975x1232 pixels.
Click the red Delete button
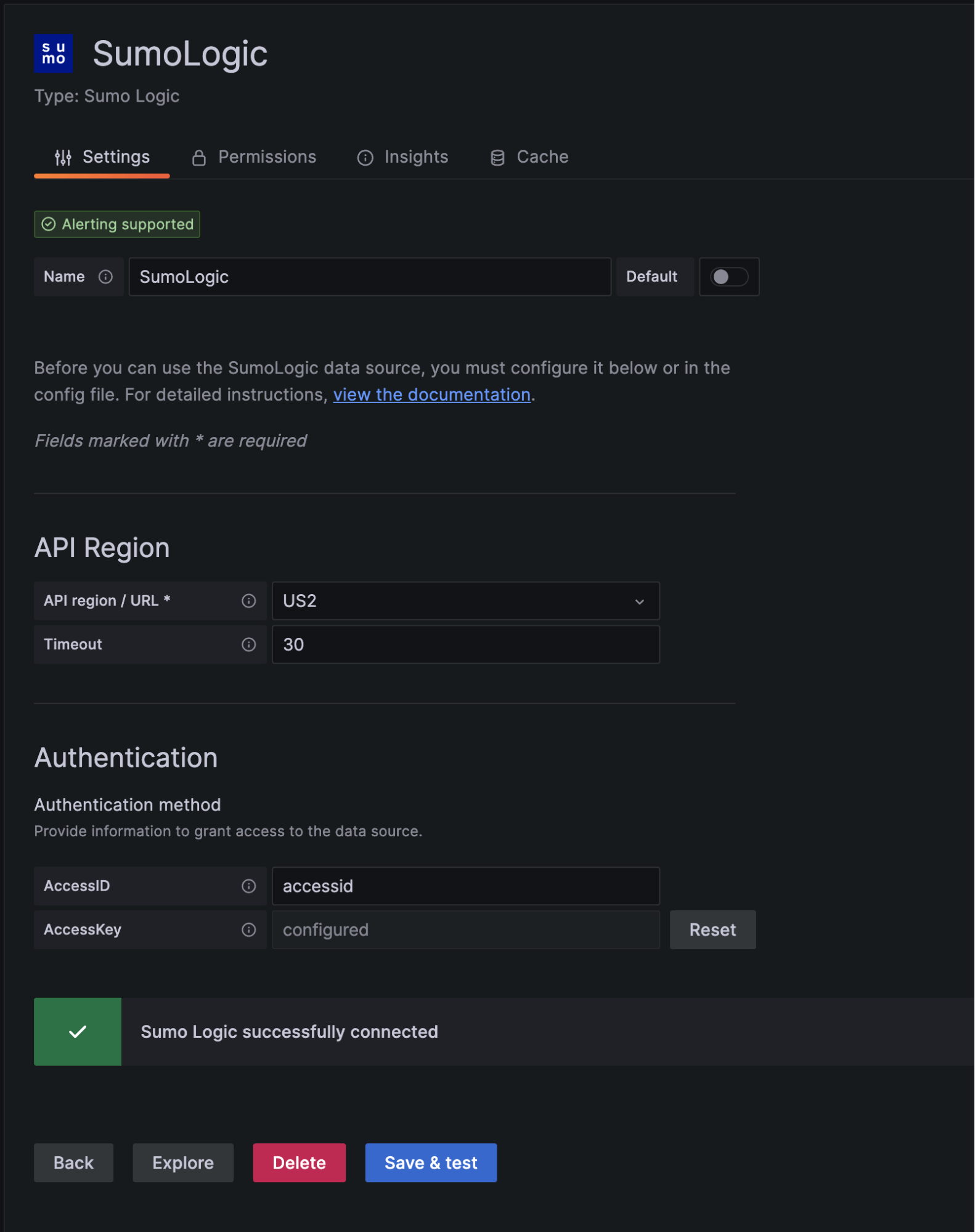(299, 1163)
